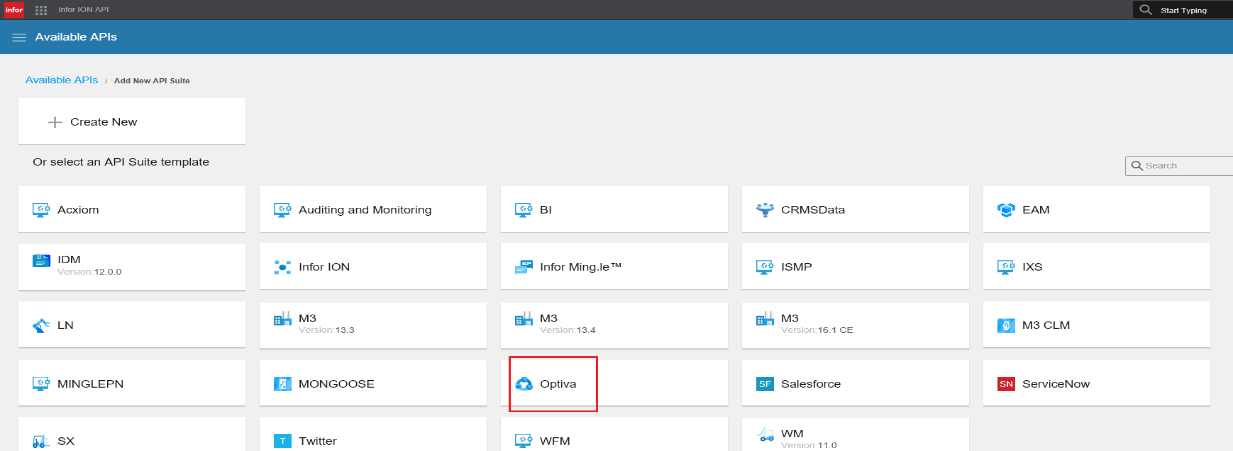Select the EAM template card
The image size is (1233, 451).
1097,210
